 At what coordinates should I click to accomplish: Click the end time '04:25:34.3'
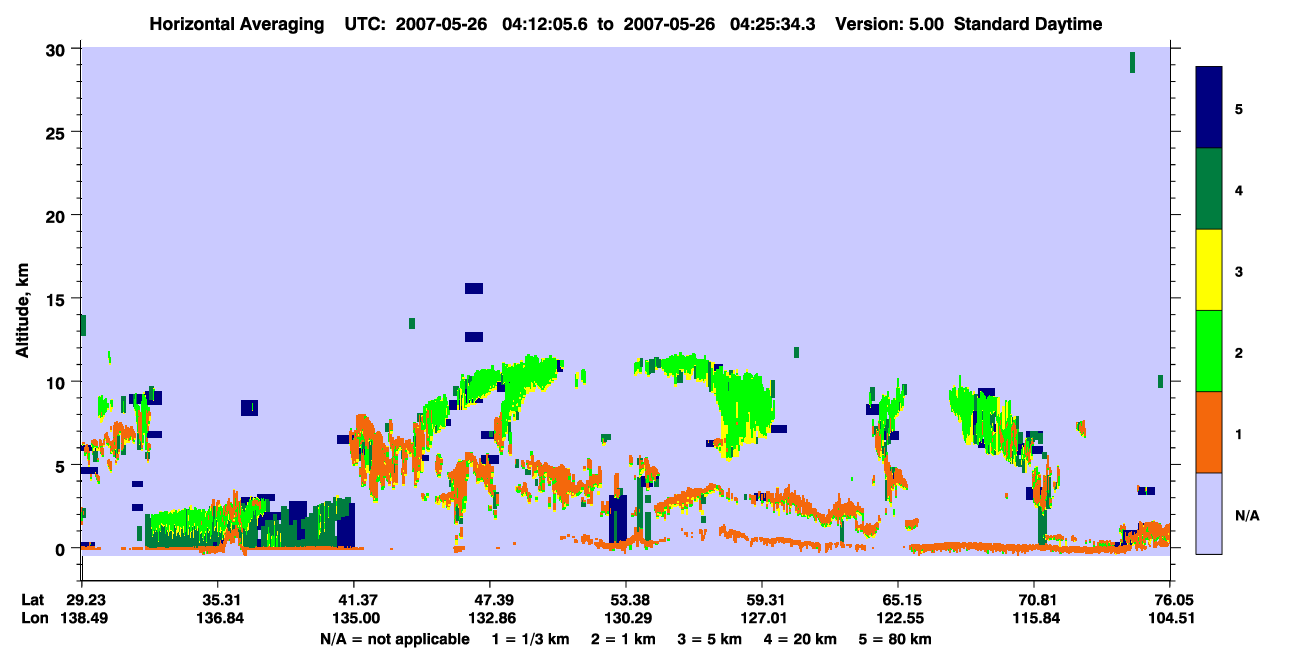pos(771,24)
